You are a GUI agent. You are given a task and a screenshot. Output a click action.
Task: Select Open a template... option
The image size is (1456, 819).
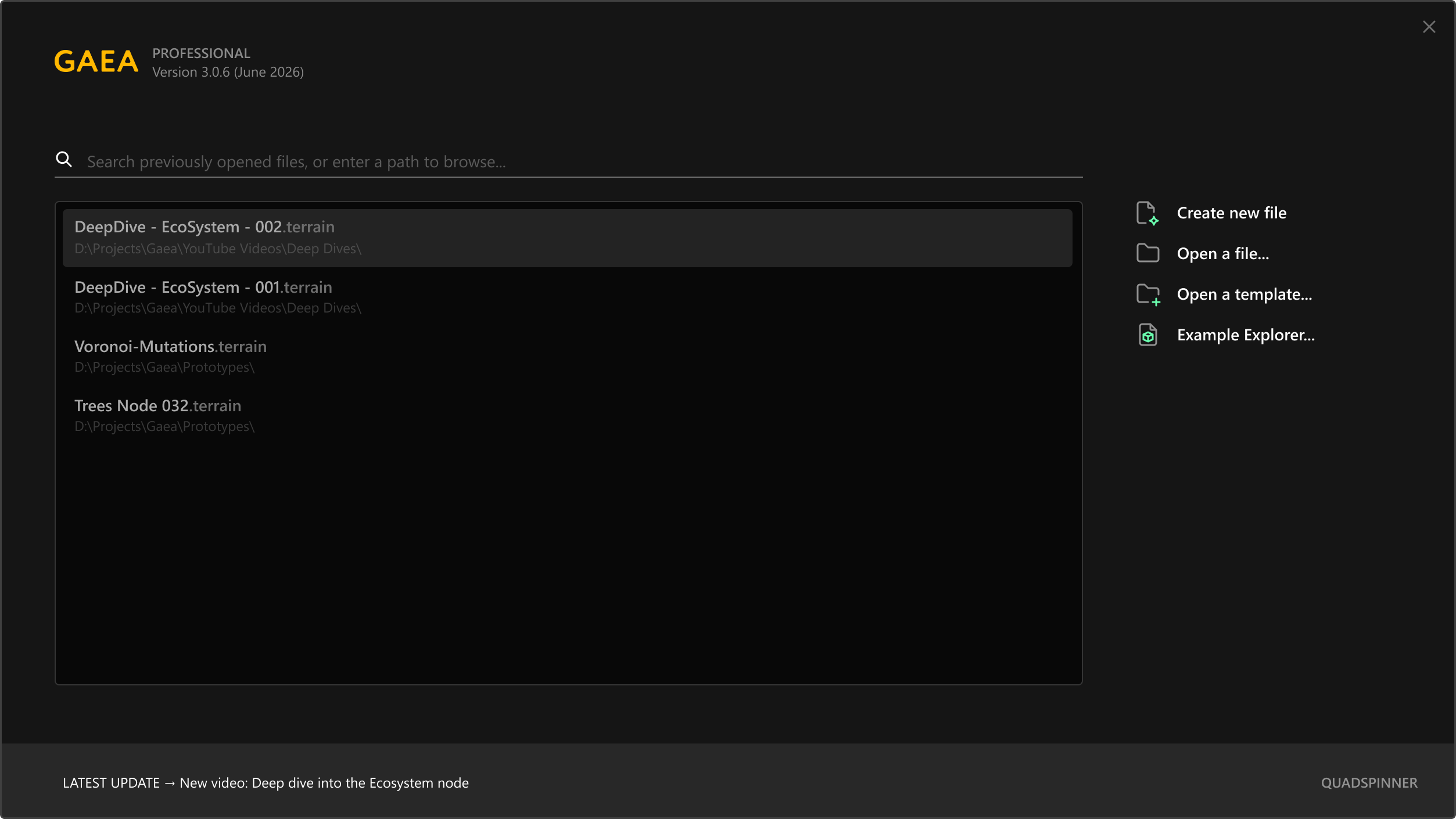click(x=1244, y=294)
